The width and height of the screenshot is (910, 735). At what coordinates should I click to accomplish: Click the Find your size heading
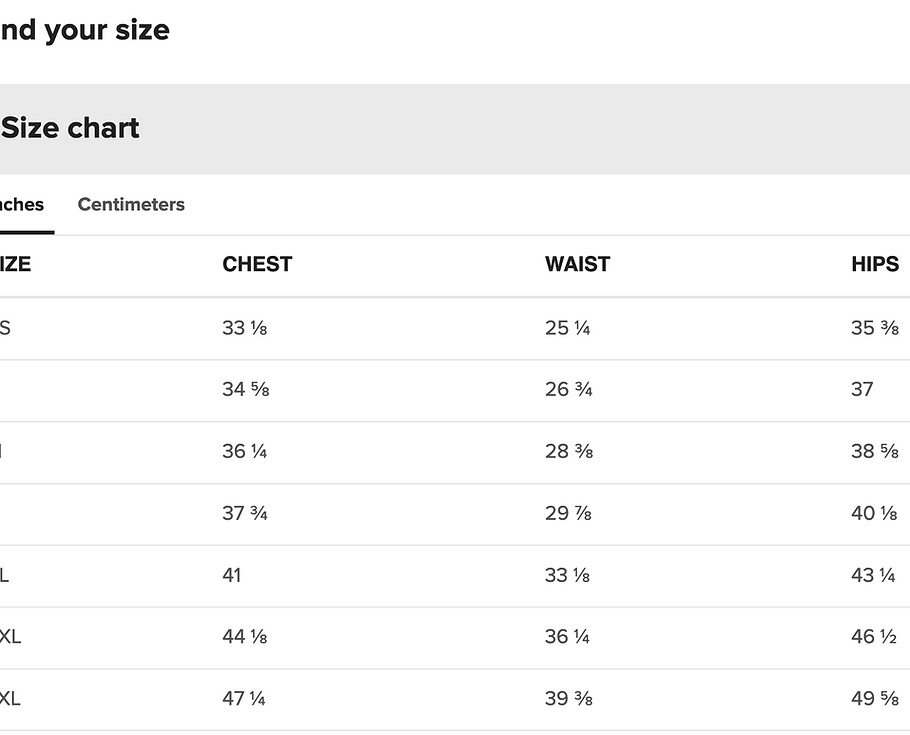[85, 30]
